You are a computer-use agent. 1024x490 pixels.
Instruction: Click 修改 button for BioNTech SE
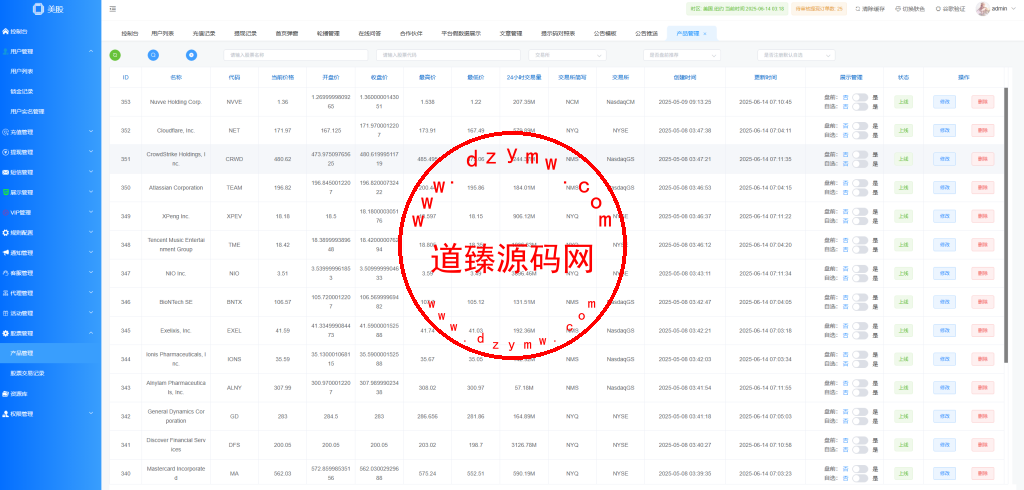944,302
